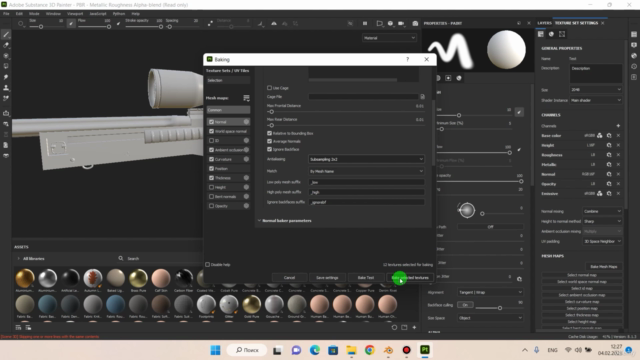Open the UV padding dropdown
Image resolution: width=640 pixels, height=360 pixels.
(x=602, y=241)
